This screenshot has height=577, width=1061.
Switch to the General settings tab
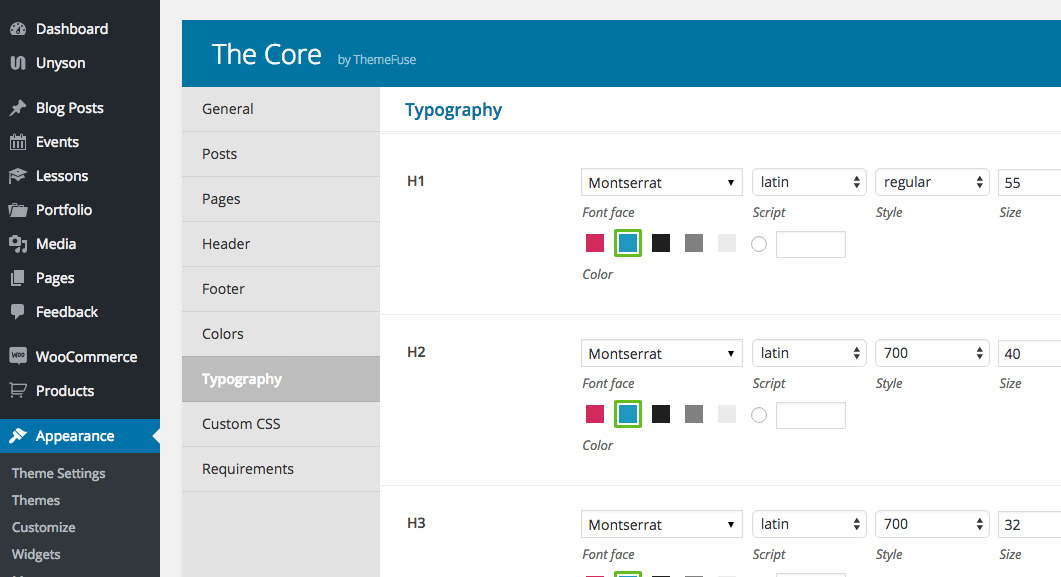click(281, 109)
